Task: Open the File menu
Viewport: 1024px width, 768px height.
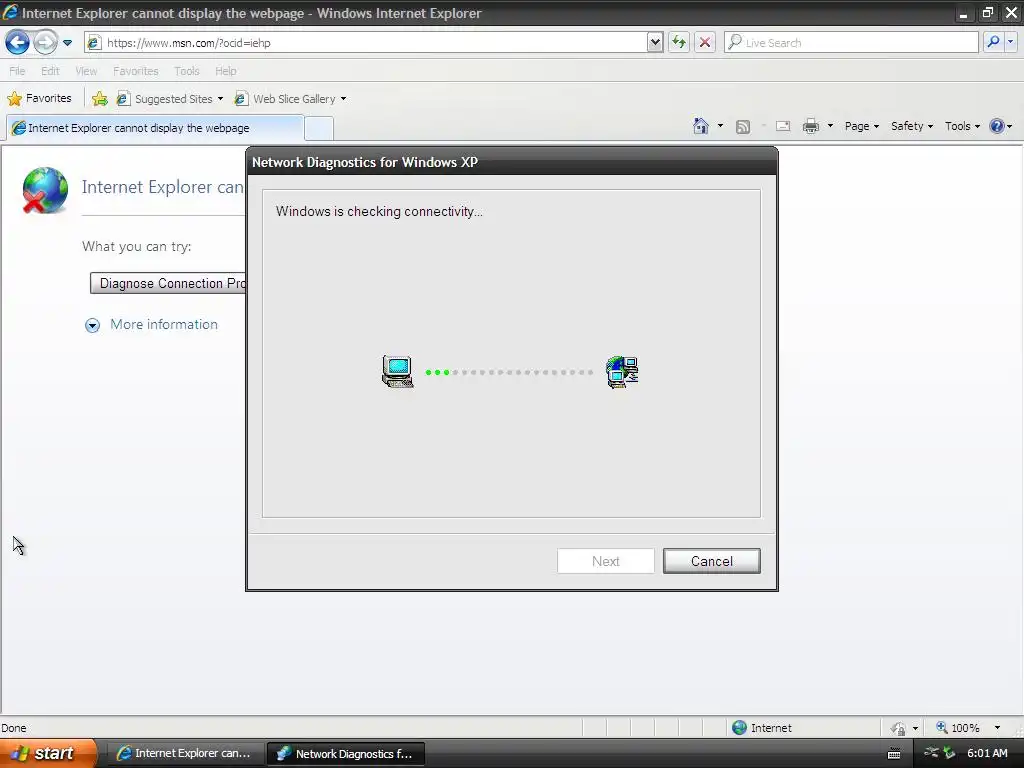Action: (x=17, y=71)
